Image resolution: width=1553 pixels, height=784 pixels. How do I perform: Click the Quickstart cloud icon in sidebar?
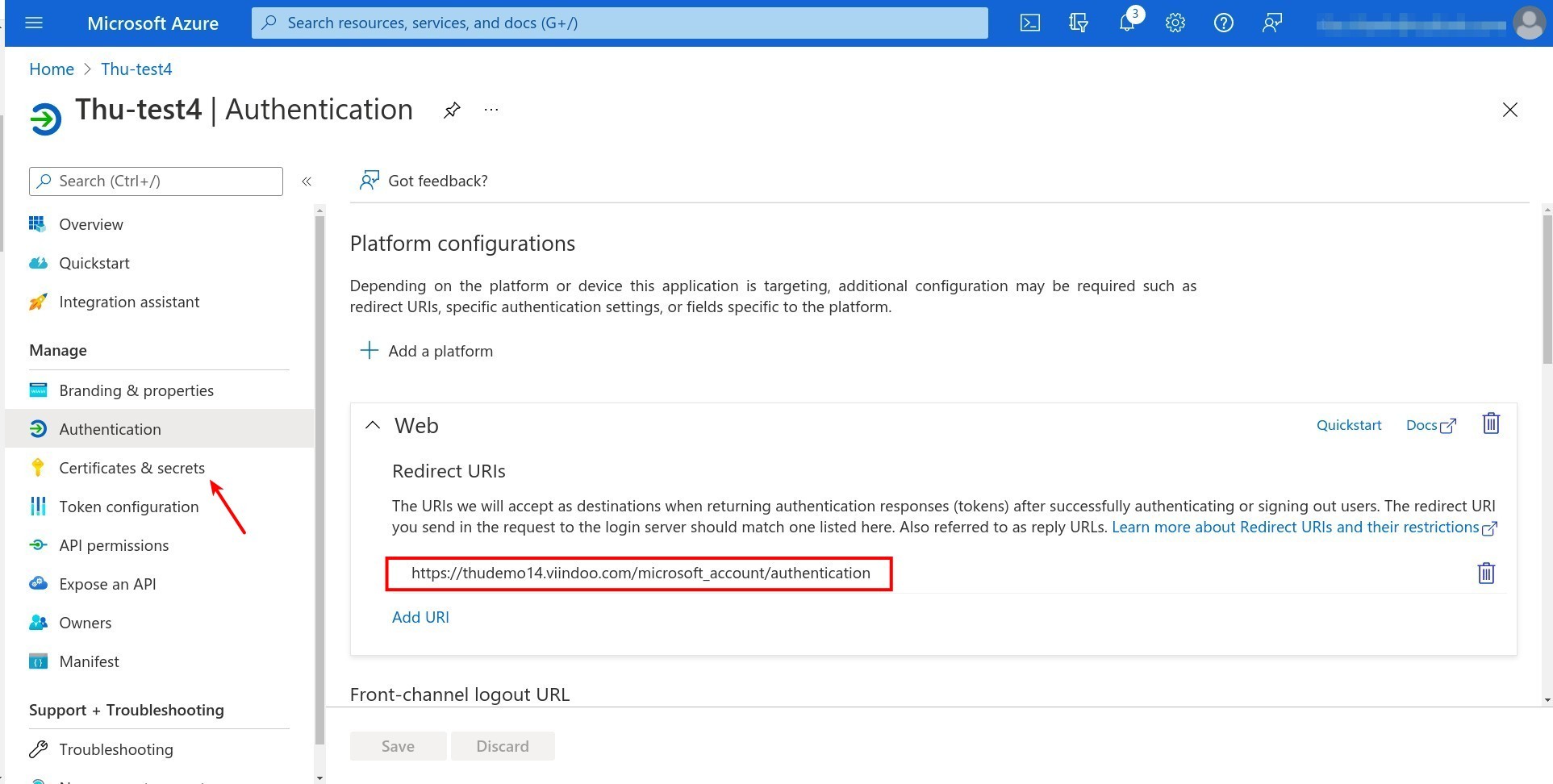coord(38,263)
